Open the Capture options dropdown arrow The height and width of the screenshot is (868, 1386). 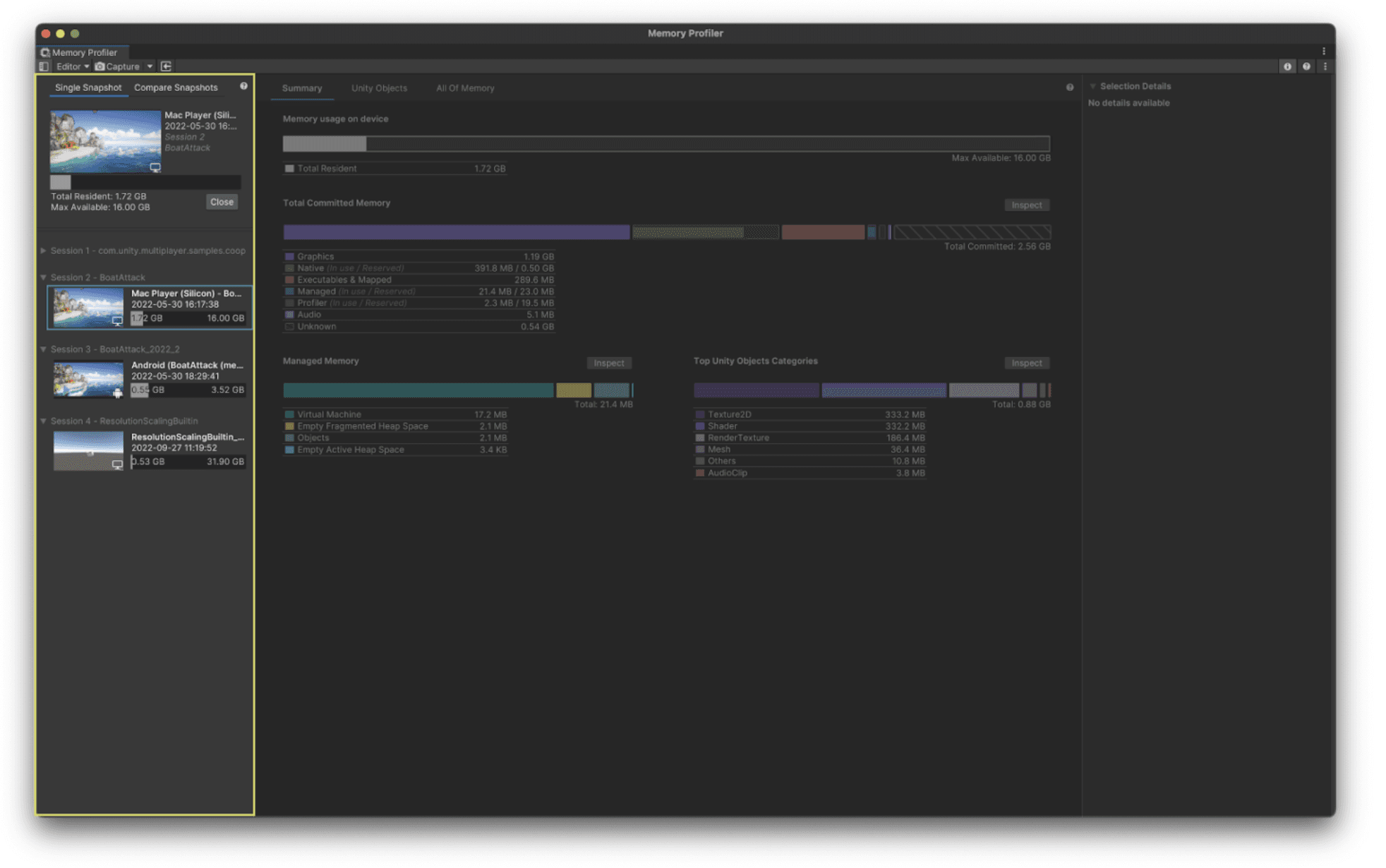pyautogui.click(x=150, y=66)
